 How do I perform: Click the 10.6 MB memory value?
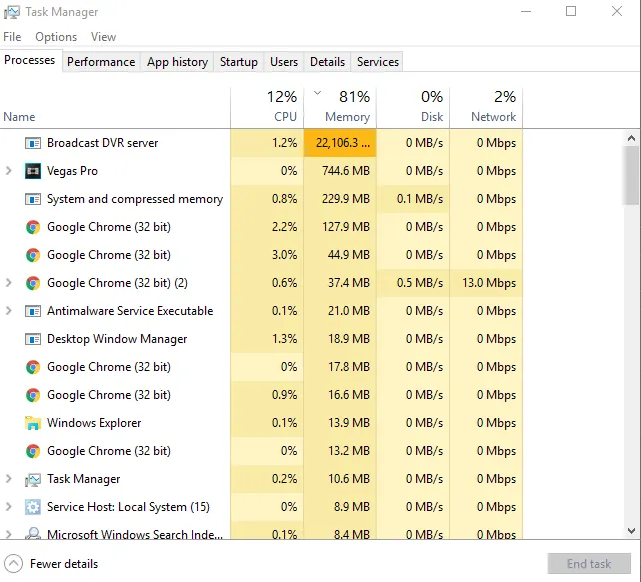(x=349, y=479)
